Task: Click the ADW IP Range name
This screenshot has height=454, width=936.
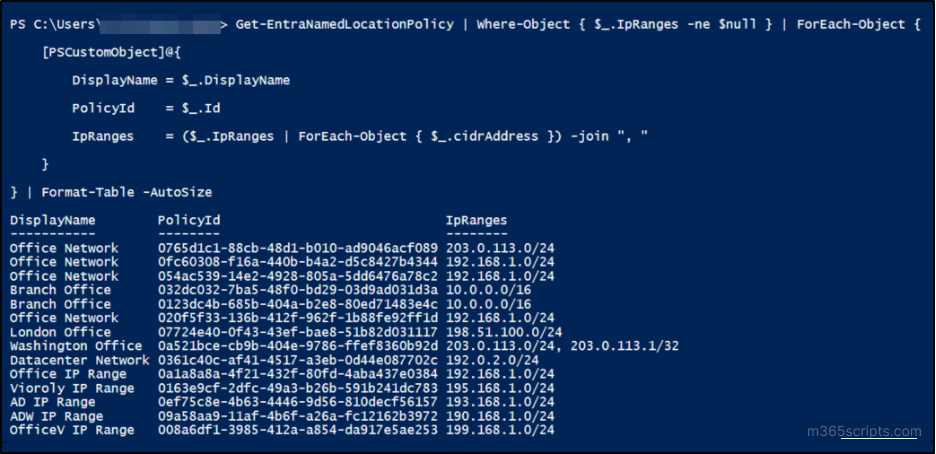Action: point(56,416)
